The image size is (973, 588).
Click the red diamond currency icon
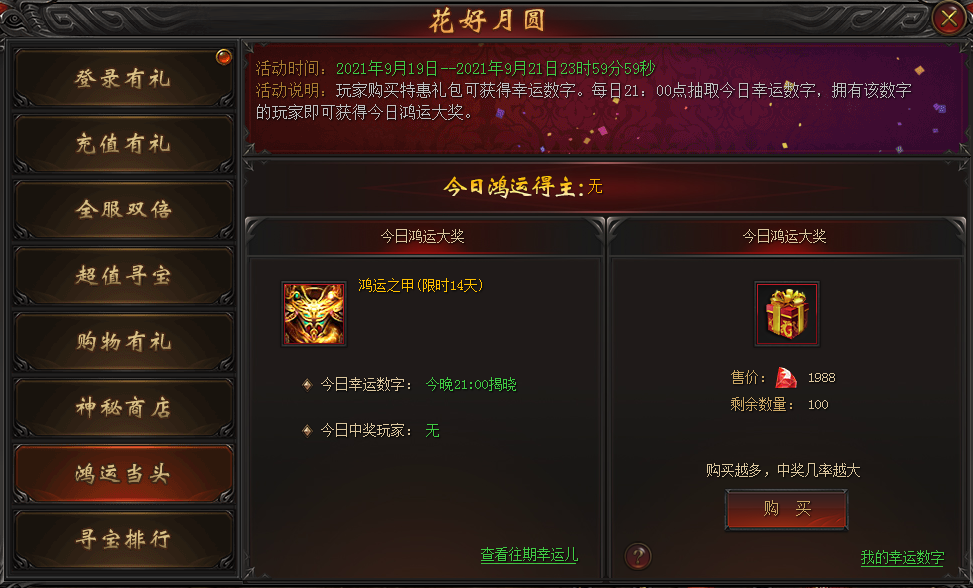click(786, 377)
